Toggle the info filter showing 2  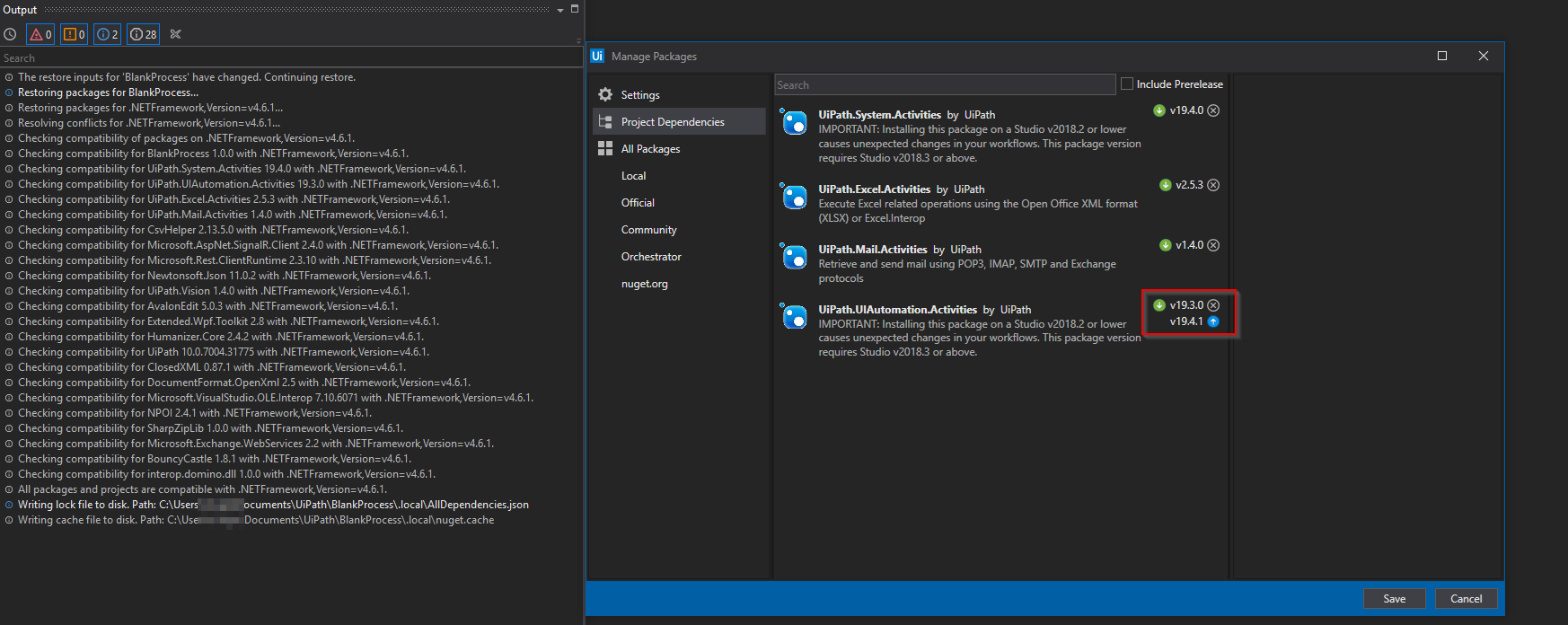107,34
